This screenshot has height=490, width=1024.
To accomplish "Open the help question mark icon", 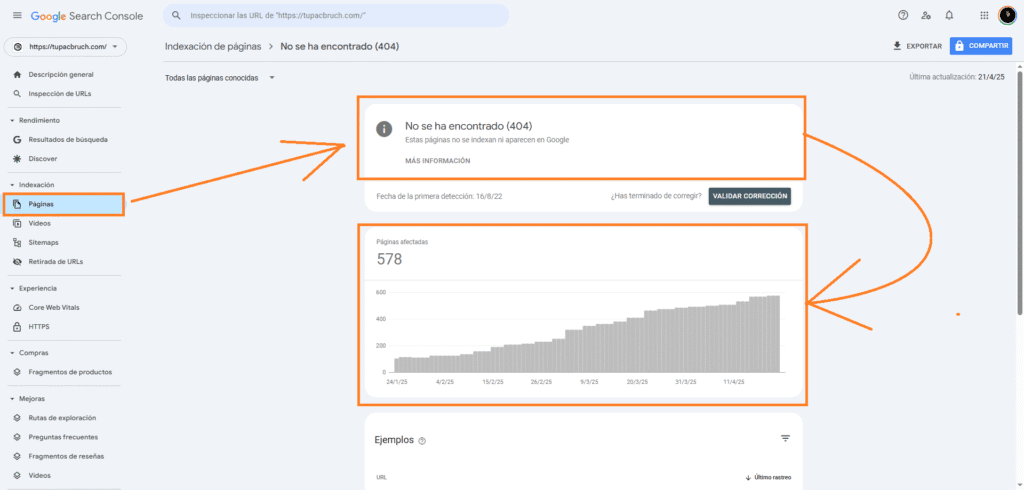I will coord(903,15).
